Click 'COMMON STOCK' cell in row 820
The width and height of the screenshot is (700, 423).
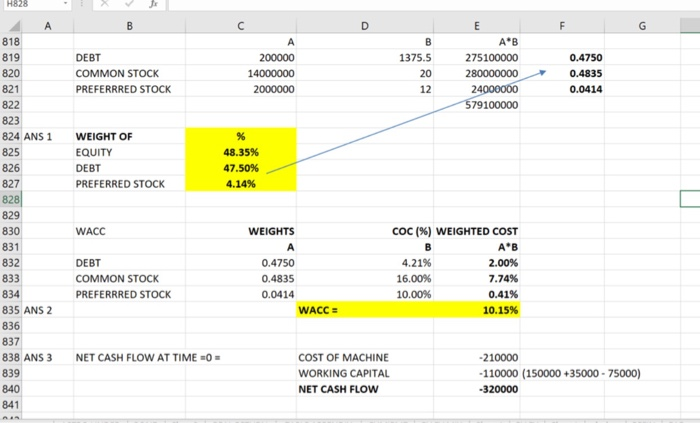coord(129,73)
